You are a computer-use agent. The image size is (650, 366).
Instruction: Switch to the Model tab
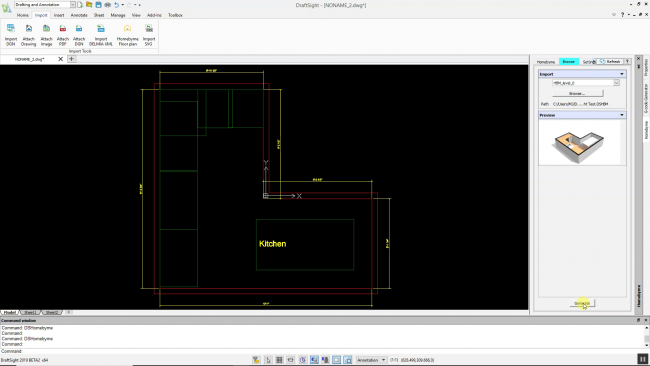pos(10,312)
